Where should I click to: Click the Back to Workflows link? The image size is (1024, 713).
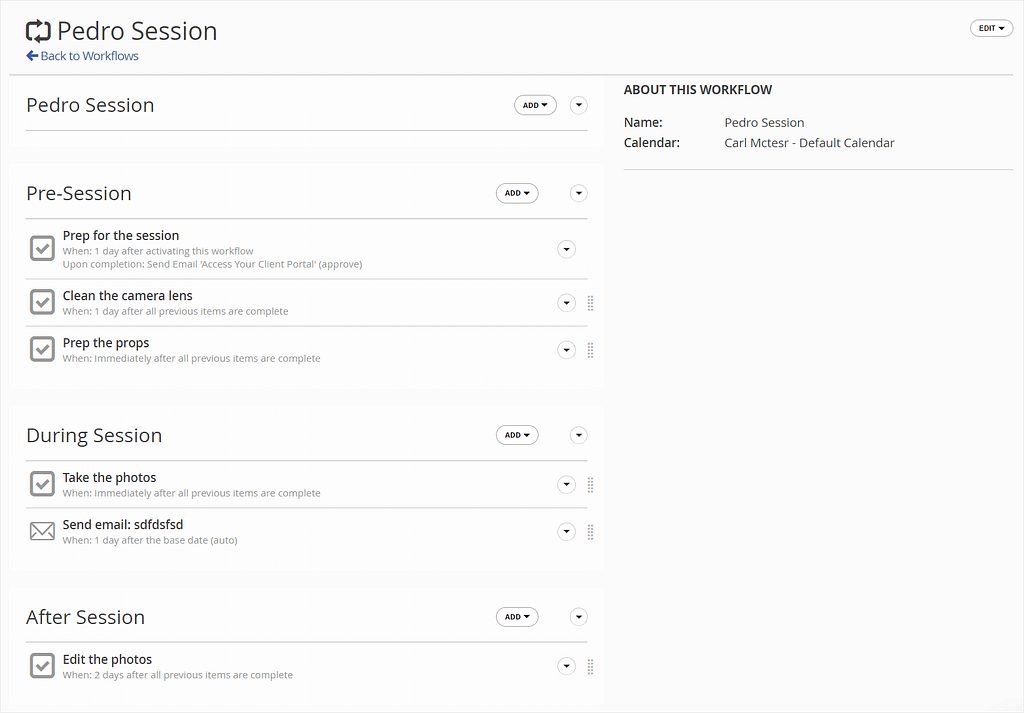tap(88, 55)
